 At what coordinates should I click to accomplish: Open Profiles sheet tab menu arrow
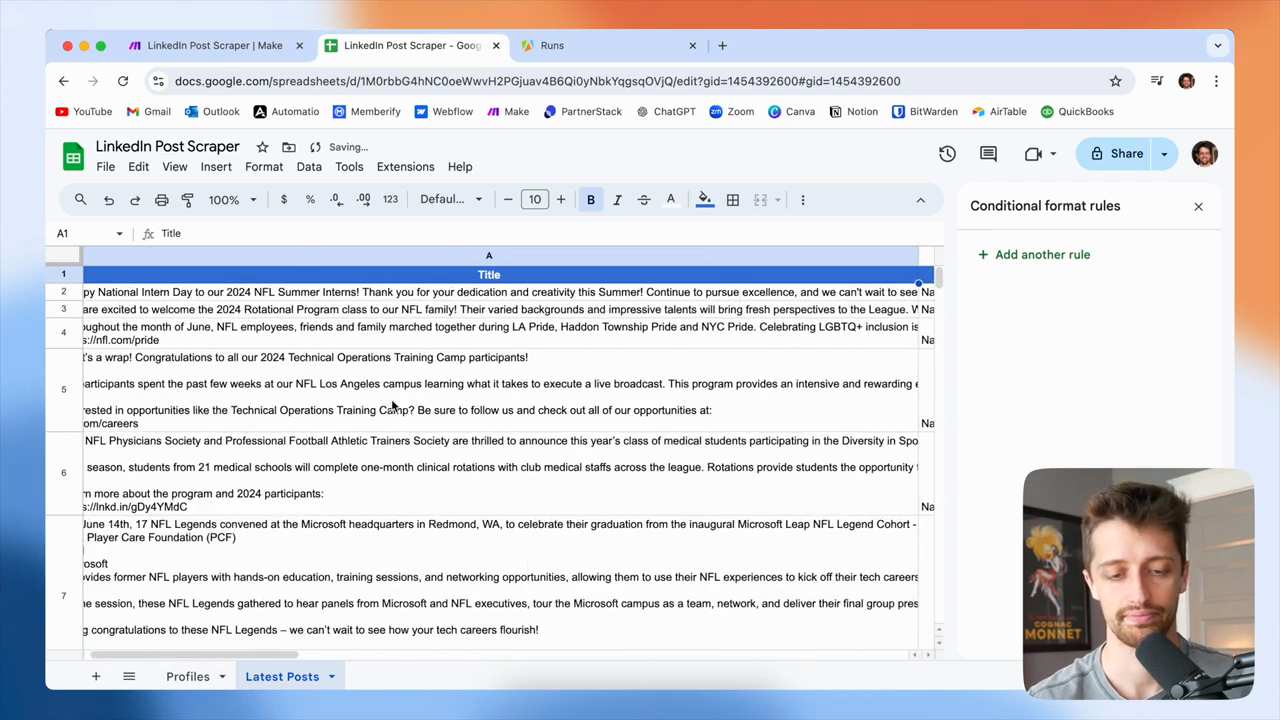[222, 677]
